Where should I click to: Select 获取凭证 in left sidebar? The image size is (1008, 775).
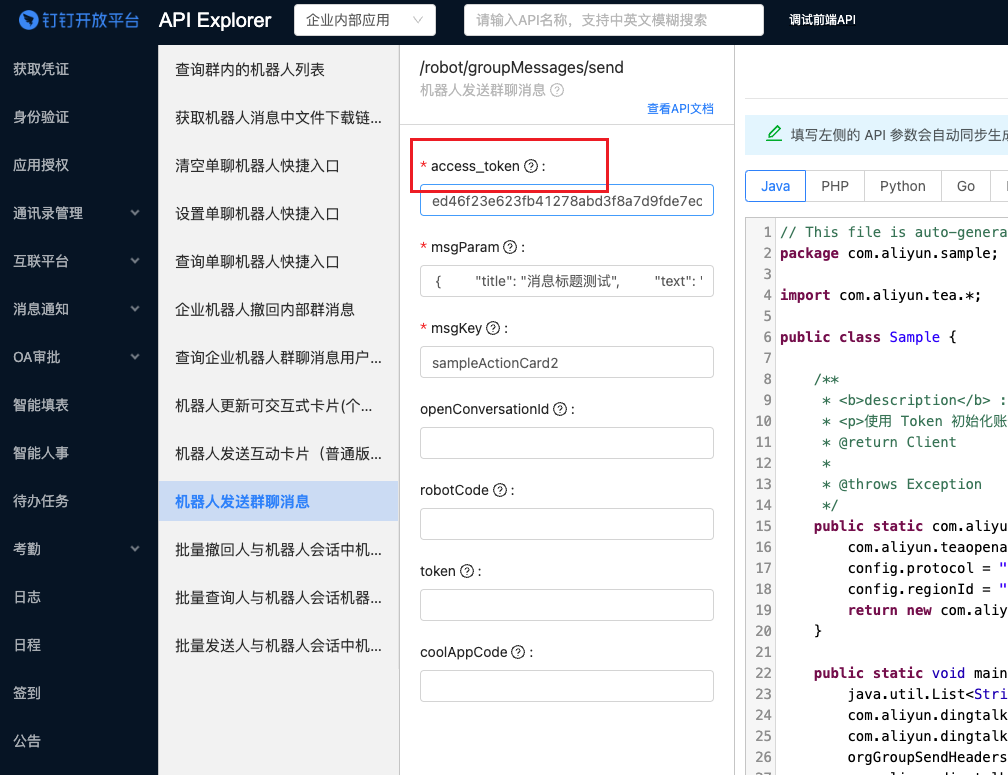point(40,69)
